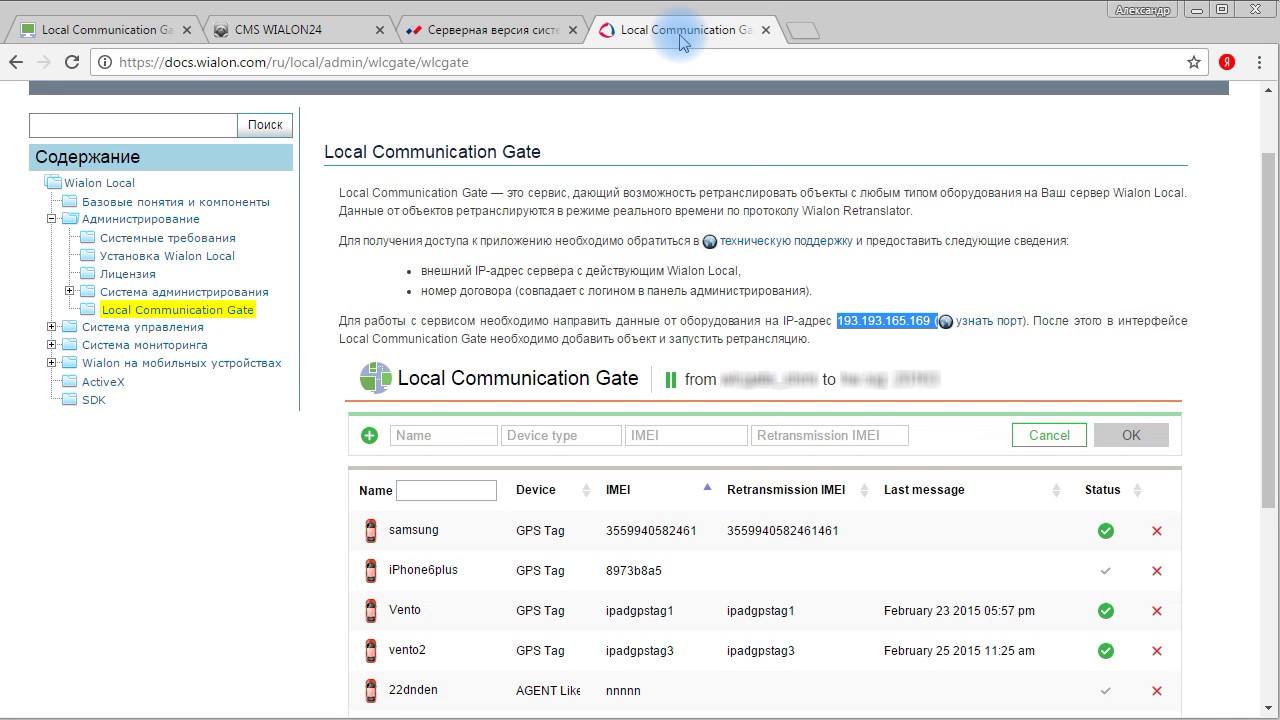Viewport: 1280px width, 720px height.
Task: Click pause retransmission icon
Action: (671, 380)
